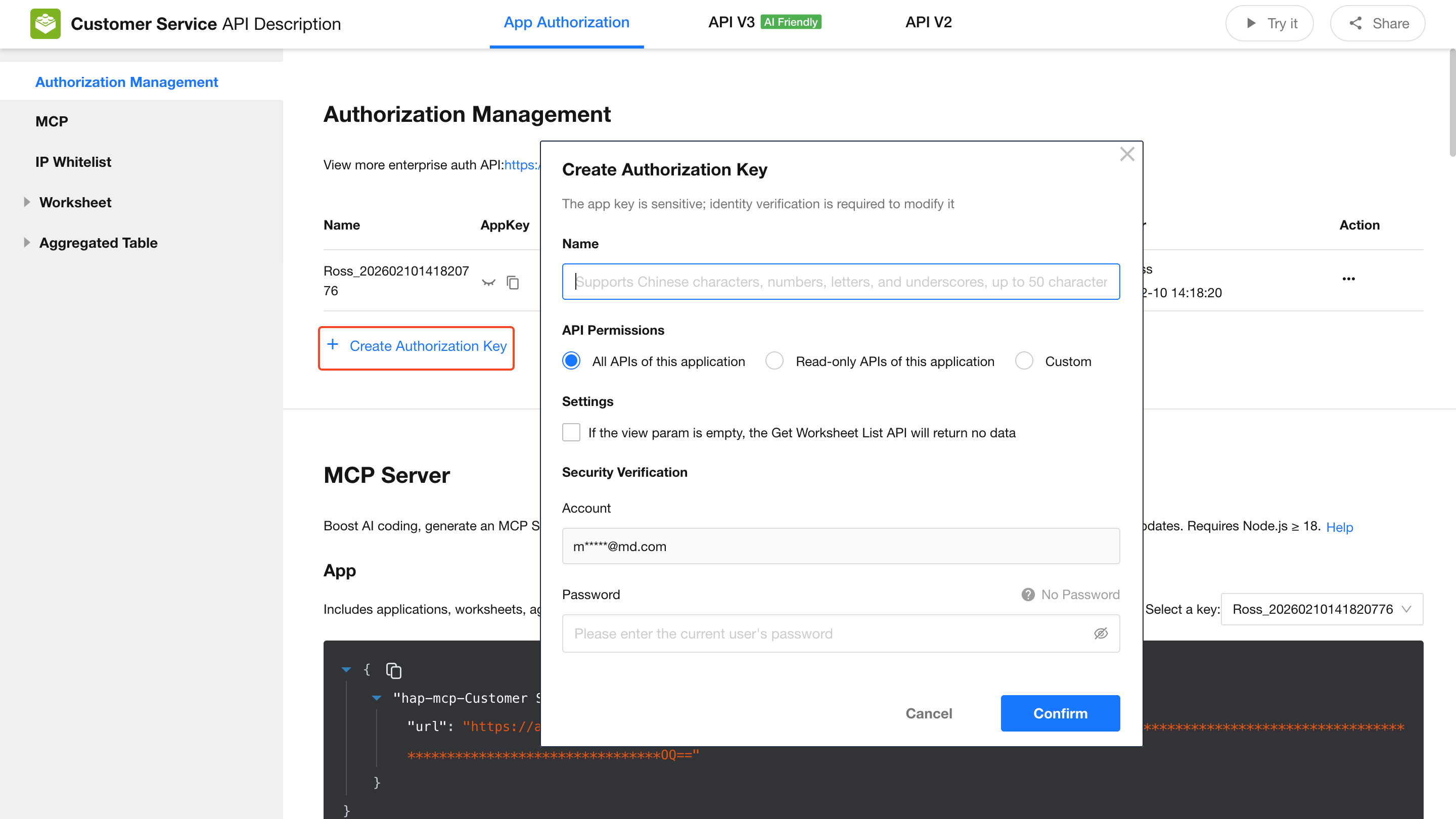Reveal the hidden AppKey with eye icon
This screenshot has width=1456, height=819.
[x=488, y=282]
